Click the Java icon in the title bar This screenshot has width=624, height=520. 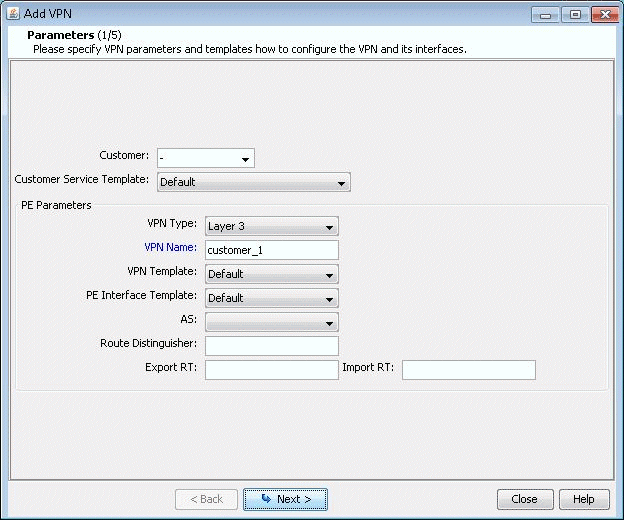[x=14, y=13]
